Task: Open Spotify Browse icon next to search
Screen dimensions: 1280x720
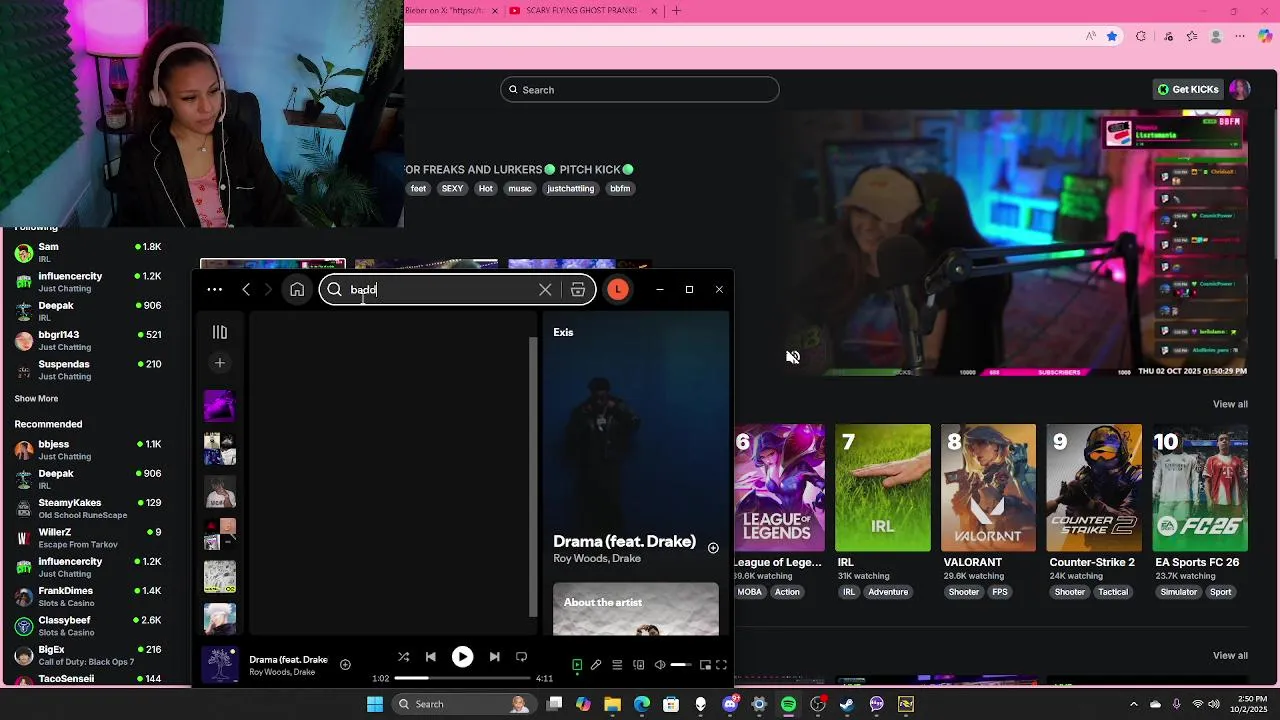Action: pos(578,290)
